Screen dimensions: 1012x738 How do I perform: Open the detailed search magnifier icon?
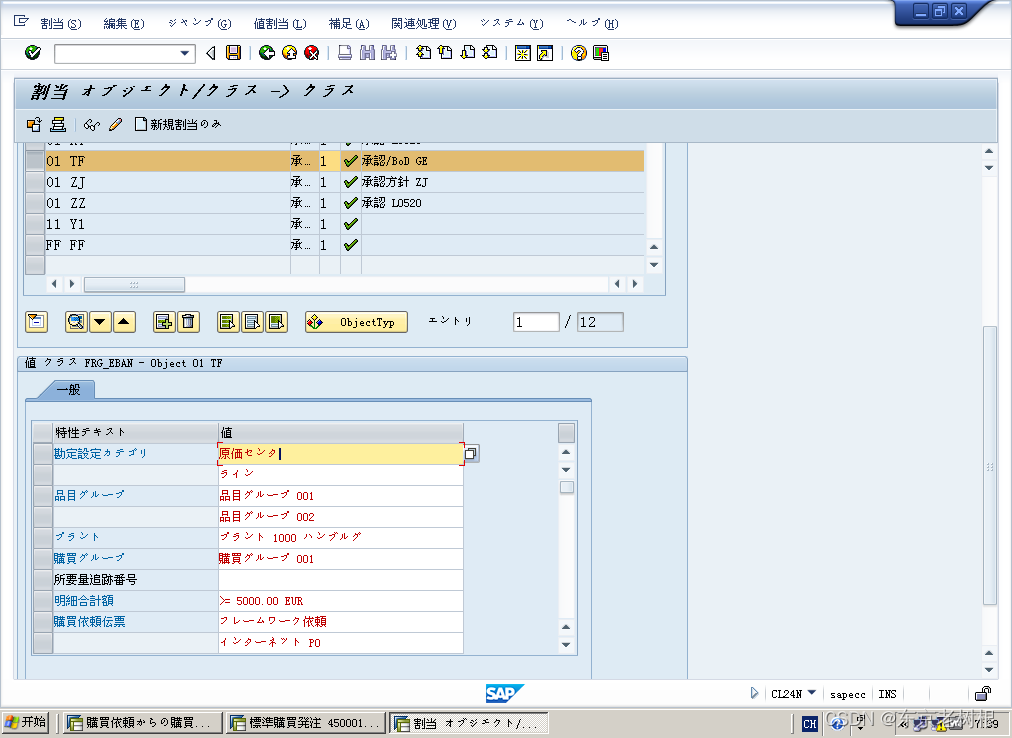(x=75, y=321)
